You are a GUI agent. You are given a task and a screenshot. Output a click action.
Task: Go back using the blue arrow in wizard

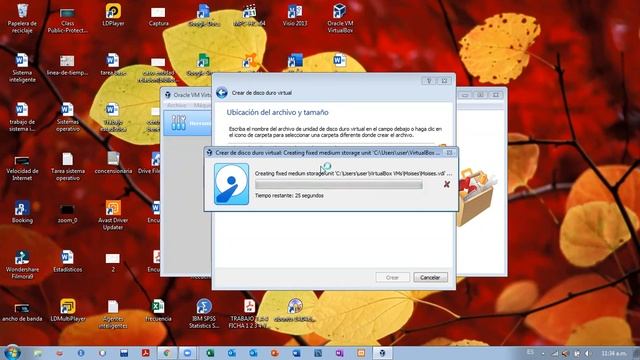pos(222,93)
